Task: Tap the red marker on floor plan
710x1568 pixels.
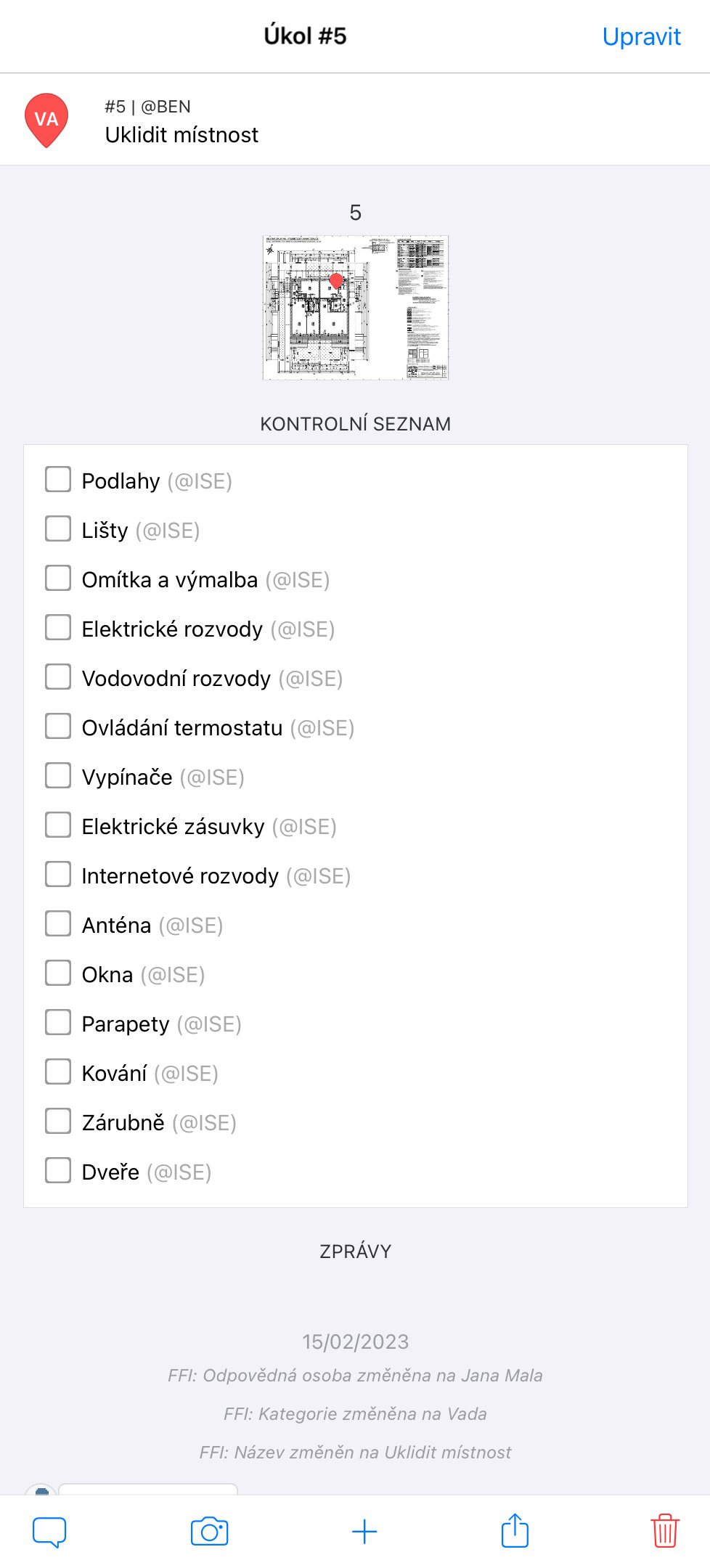Action: coord(336,281)
